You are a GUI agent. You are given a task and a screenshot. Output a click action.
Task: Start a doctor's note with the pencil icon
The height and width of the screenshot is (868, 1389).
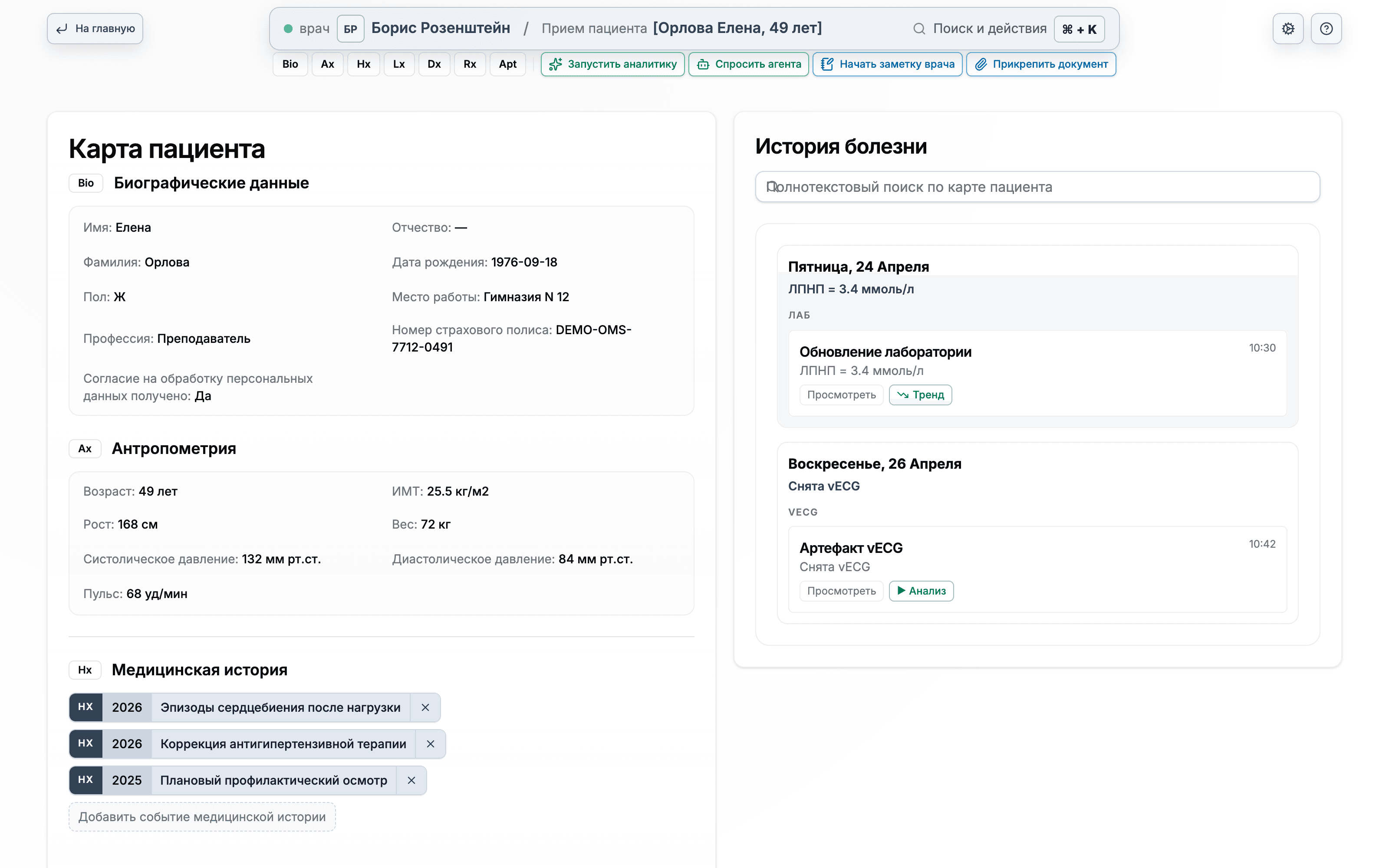point(887,64)
